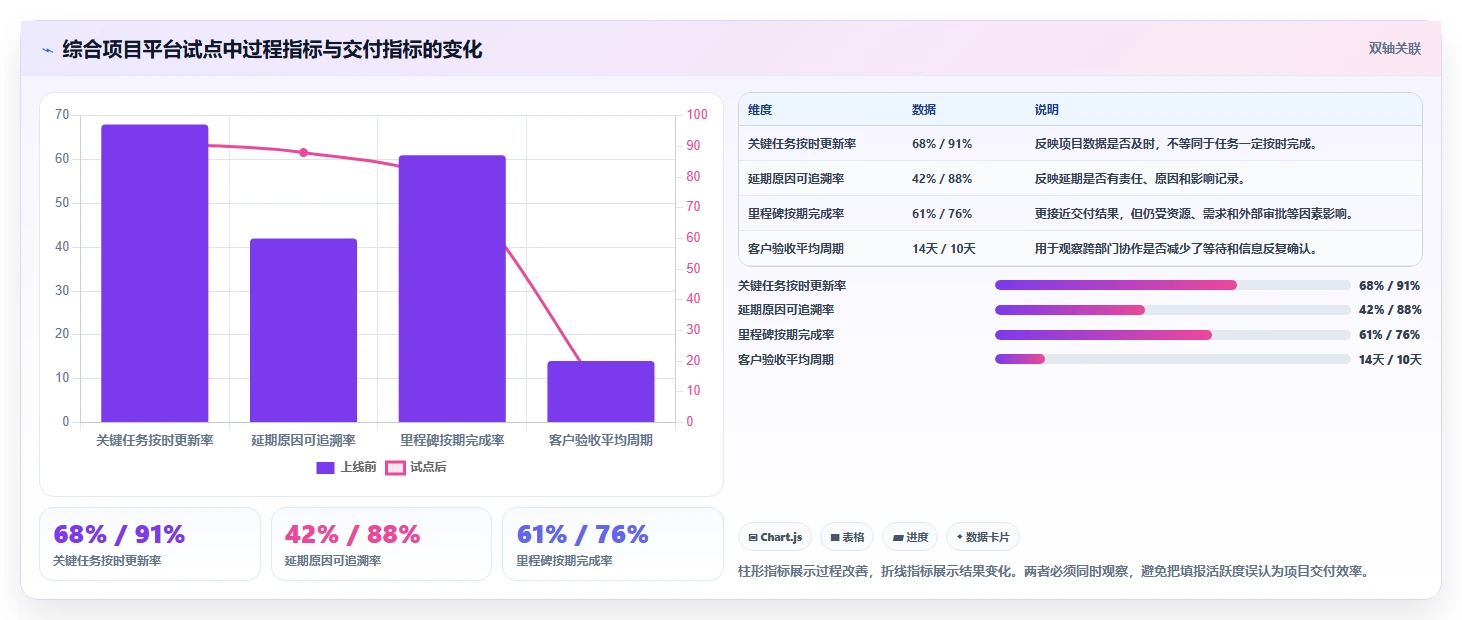The width and height of the screenshot is (1462, 620).
Task: Click the 里程碑按期完成率 purple bar in the chart
Action: (x=452, y=288)
